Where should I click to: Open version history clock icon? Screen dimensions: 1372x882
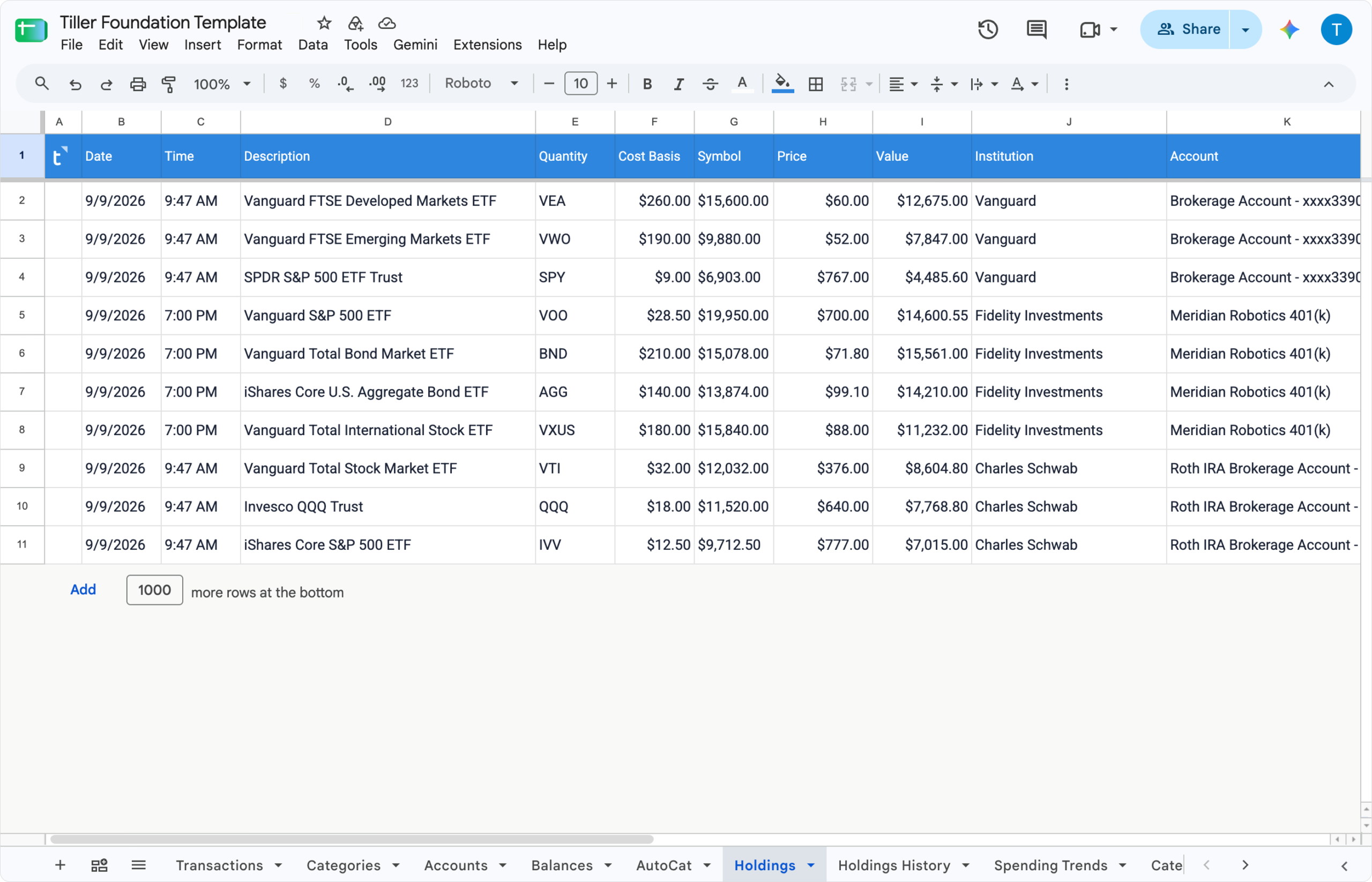pyautogui.click(x=988, y=29)
